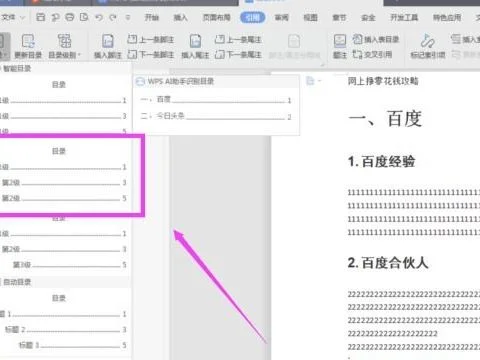Screen dimensions: 480x360
Task: Click the 二、今日头条 row in AI TOC preview
Action: [216, 116]
